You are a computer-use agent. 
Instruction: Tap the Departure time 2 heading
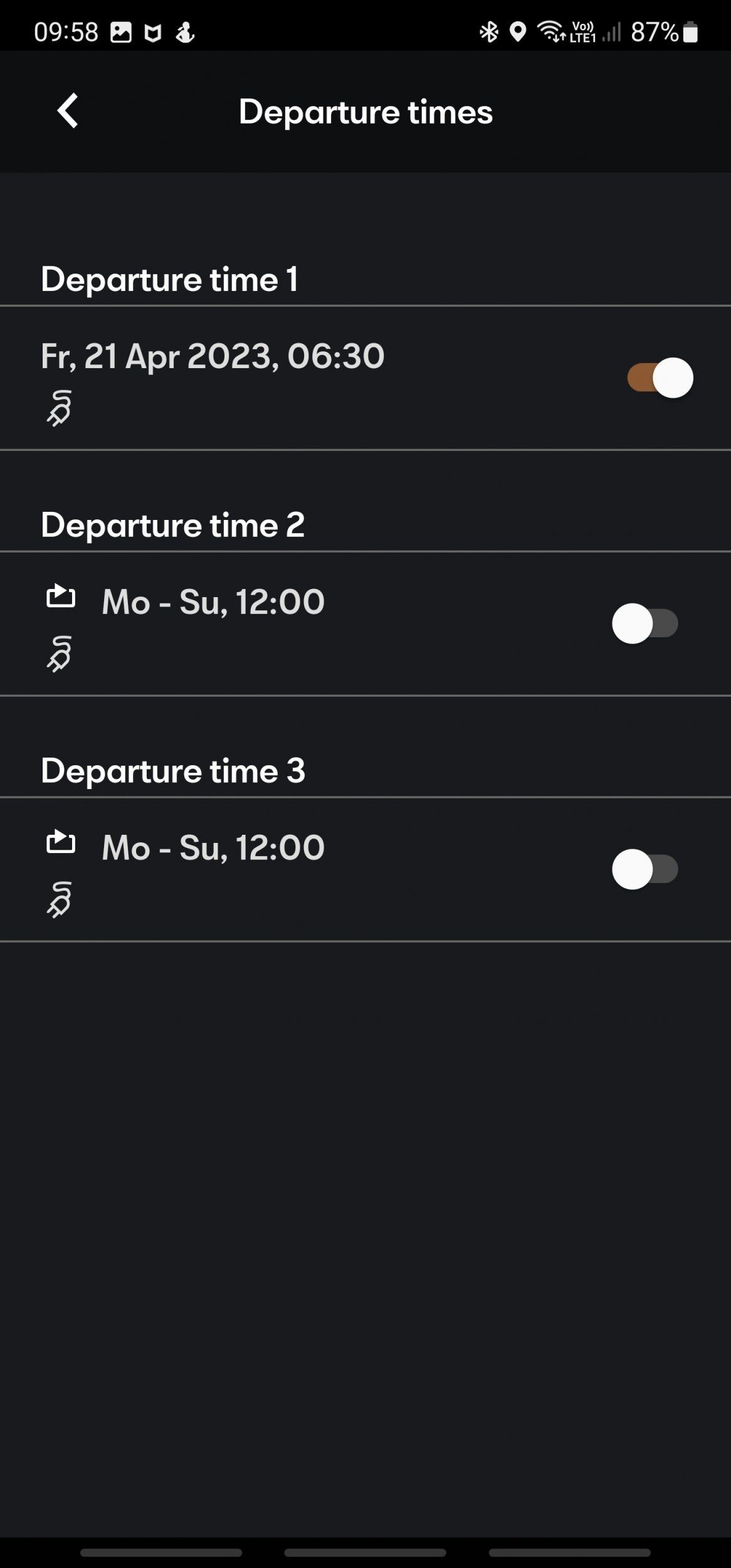point(172,525)
